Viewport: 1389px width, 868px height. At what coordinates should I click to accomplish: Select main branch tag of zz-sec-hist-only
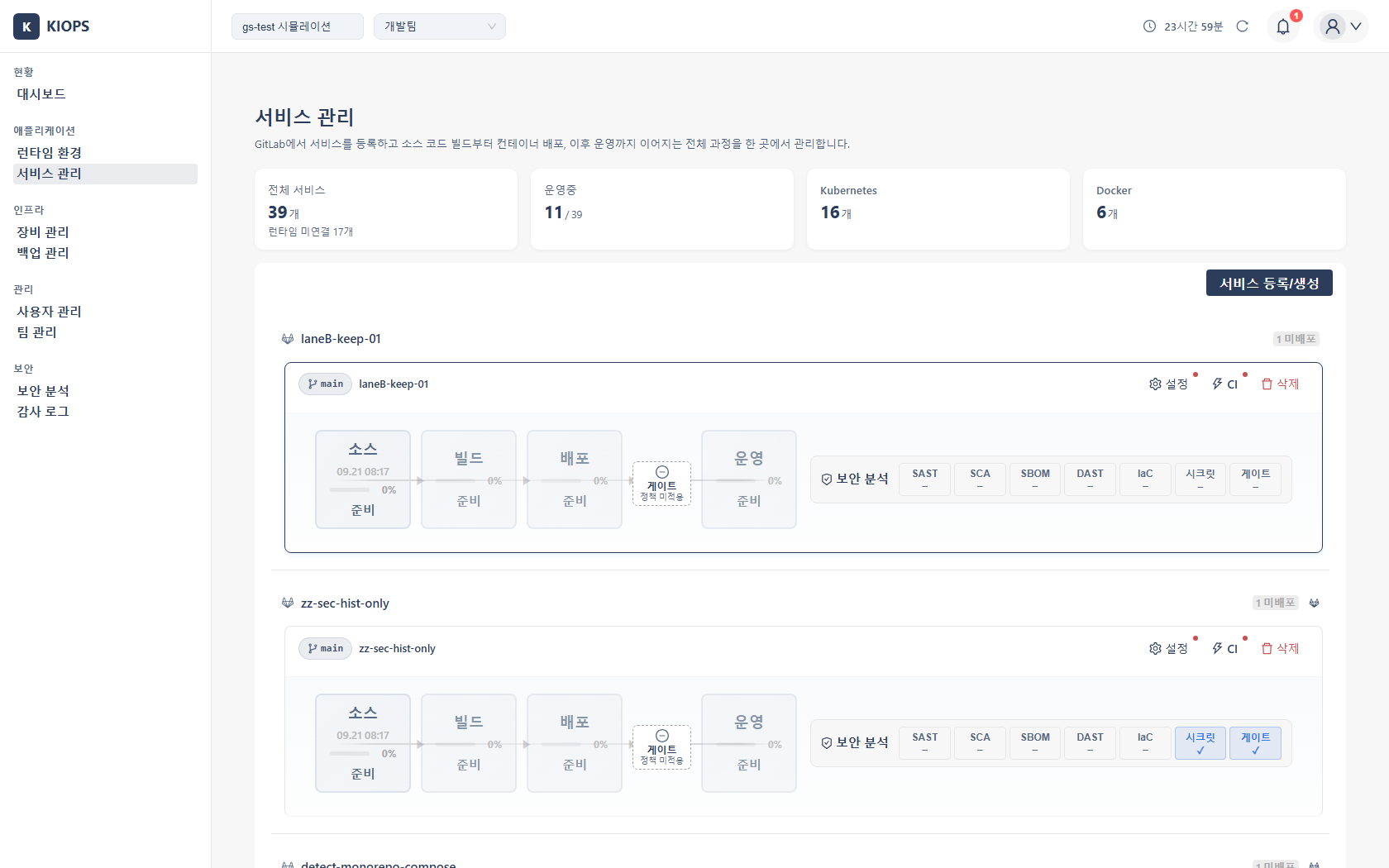[326, 649]
